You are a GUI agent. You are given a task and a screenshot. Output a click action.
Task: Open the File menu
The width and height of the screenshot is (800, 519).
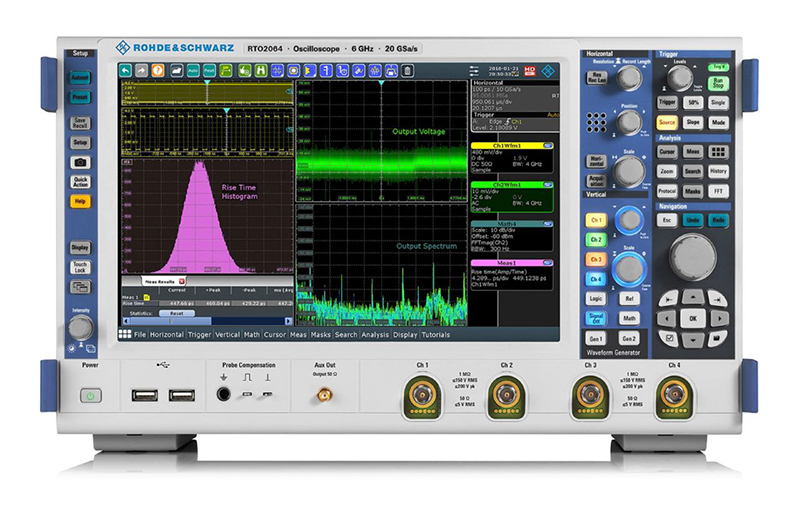coord(140,335)
